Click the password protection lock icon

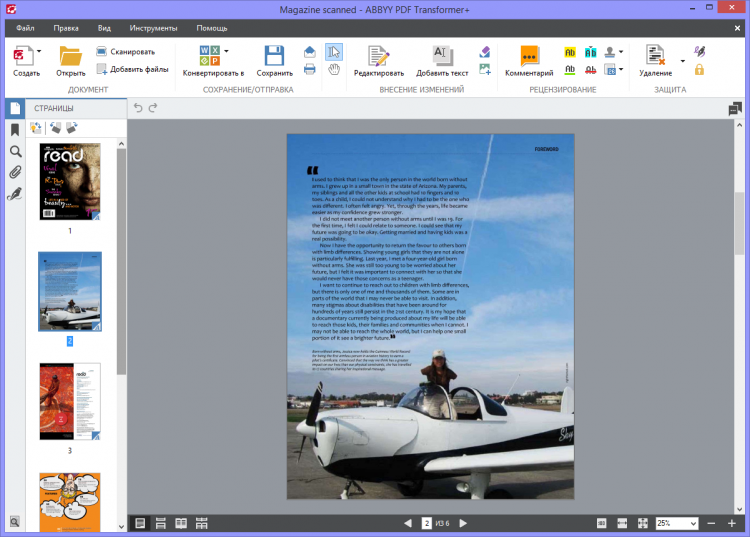pos(699,70)
